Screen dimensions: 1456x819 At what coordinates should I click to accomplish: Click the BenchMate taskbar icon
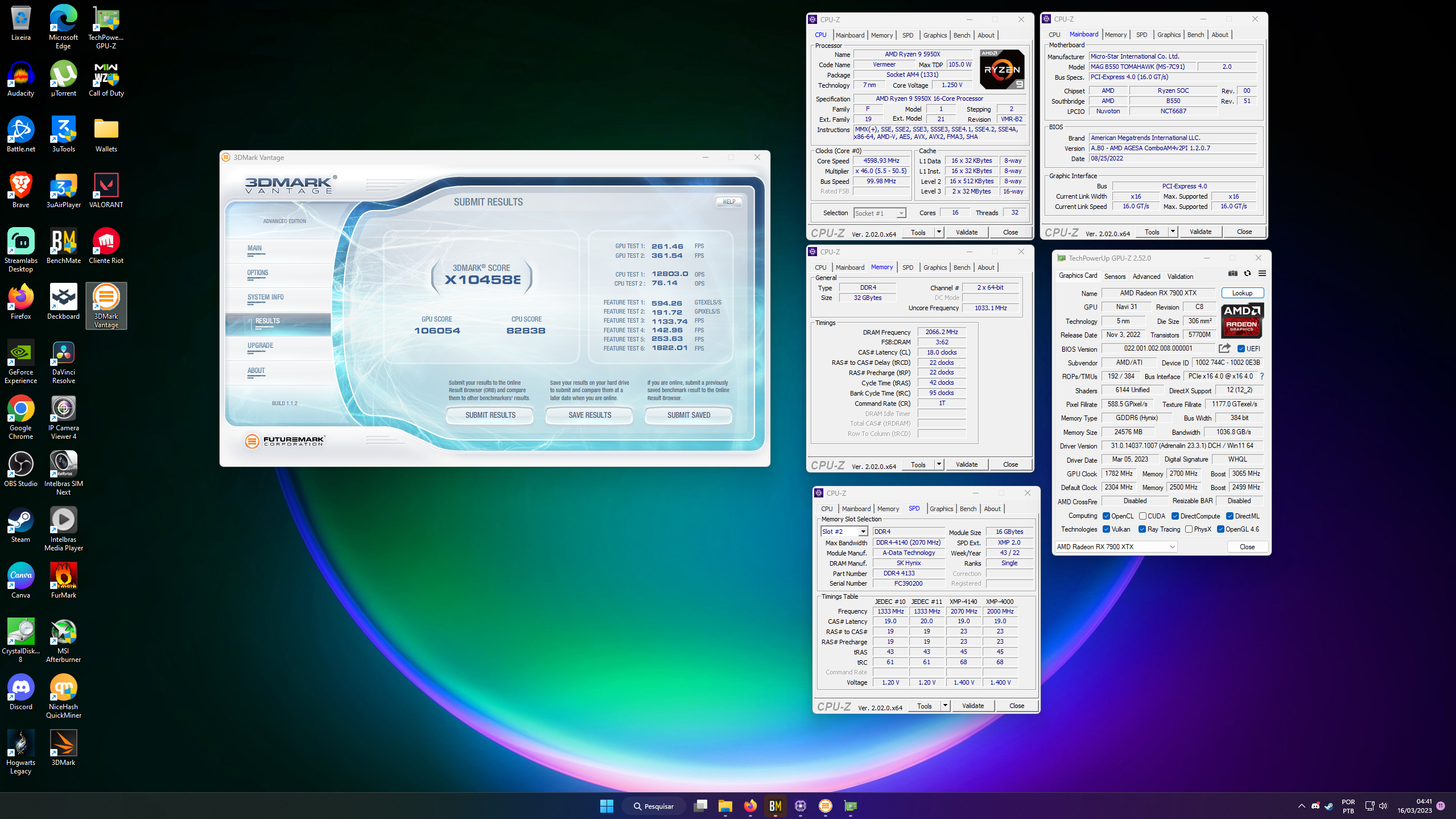[775, 806]
